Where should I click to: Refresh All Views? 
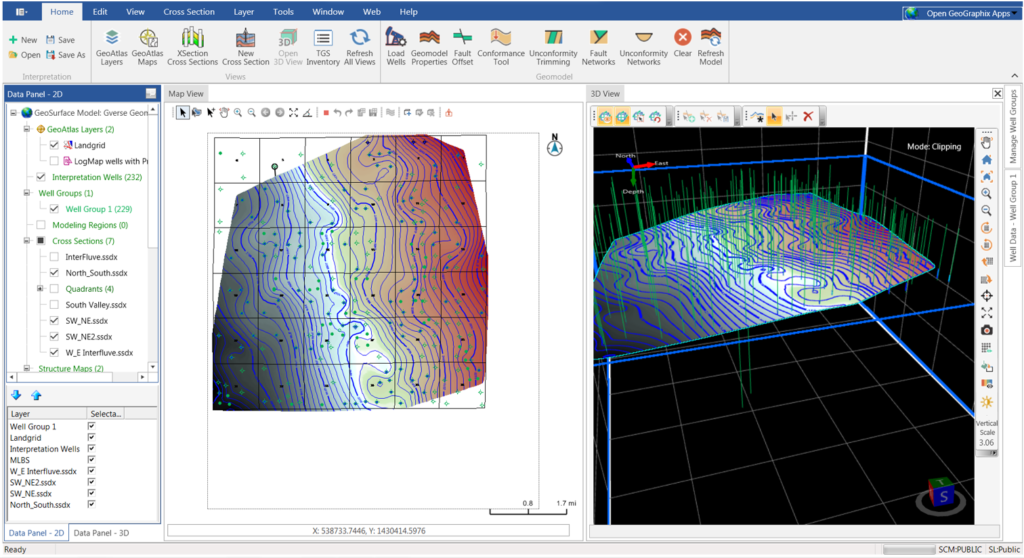[x=359, y=47]
